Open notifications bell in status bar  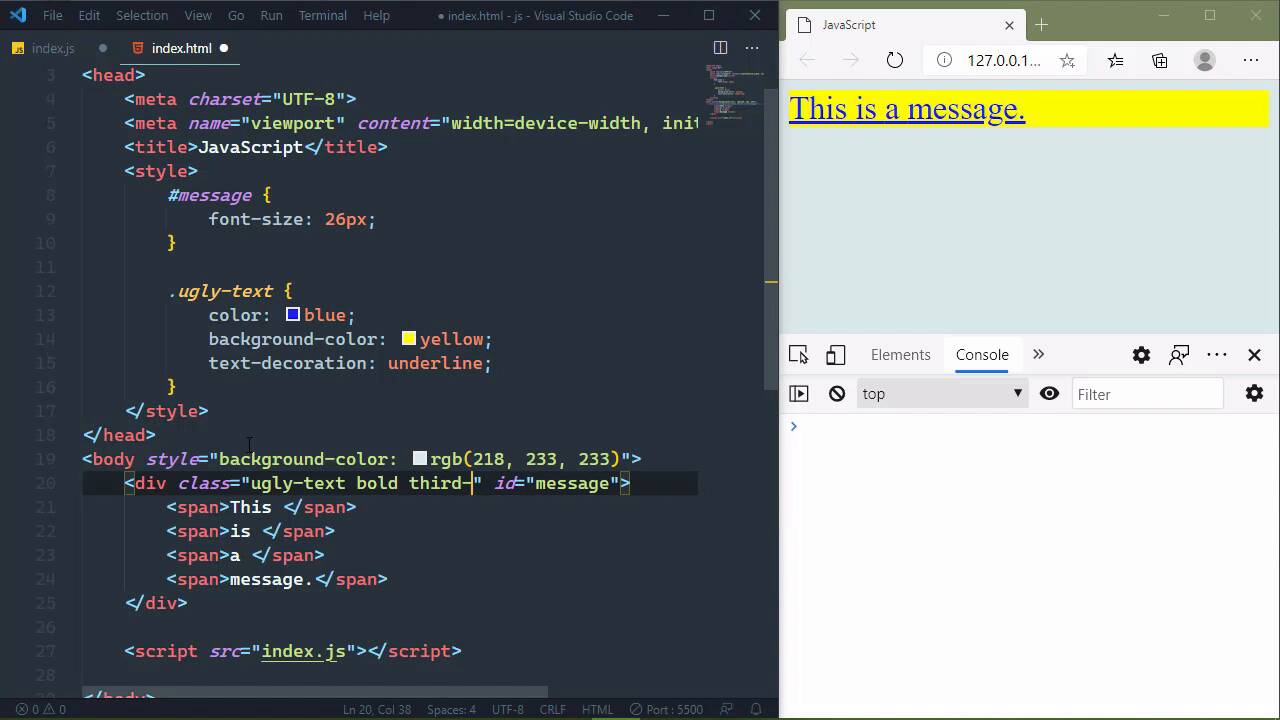[757, 710]
